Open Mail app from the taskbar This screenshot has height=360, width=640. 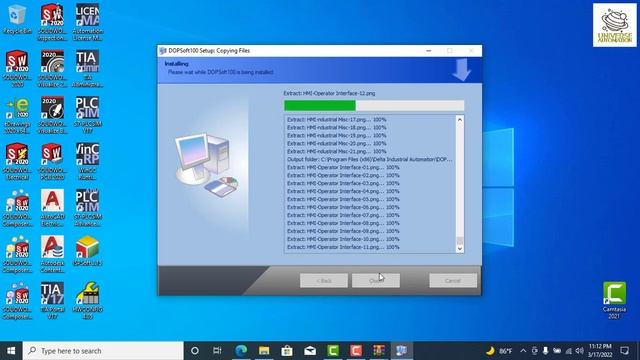pyautogui.click(x=310, y=351)
